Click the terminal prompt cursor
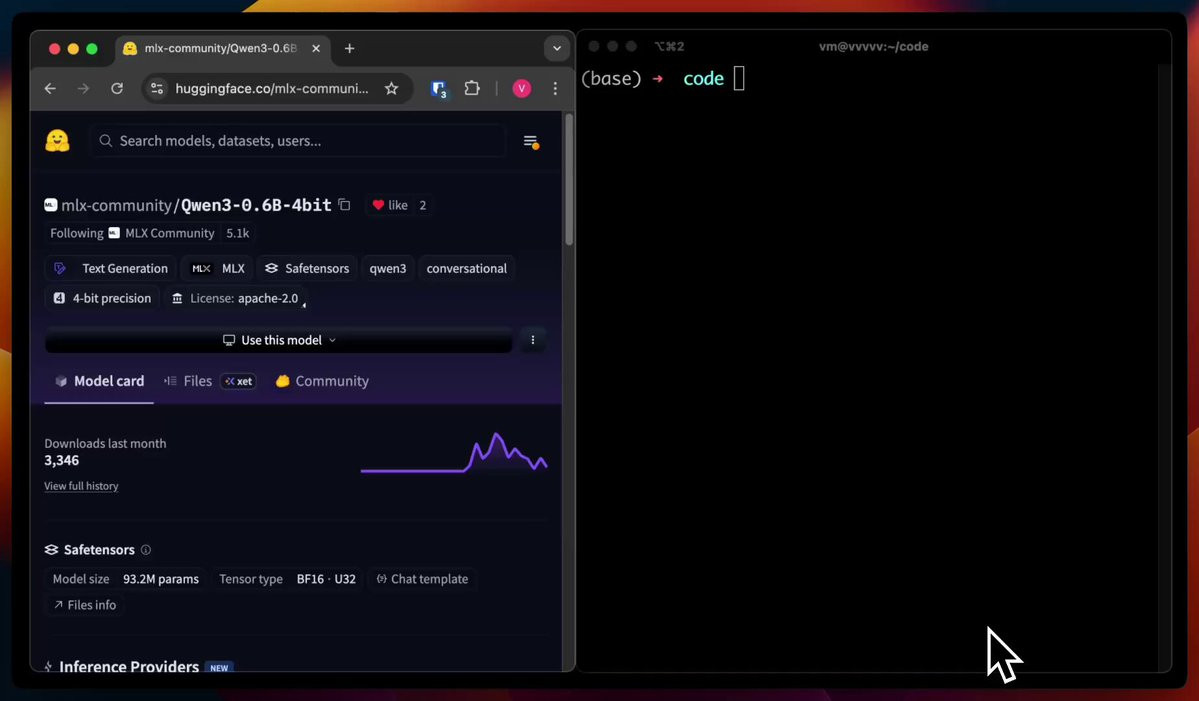Image resolution: width=1199 pixels, height=701 pixels. coord(739,78)
